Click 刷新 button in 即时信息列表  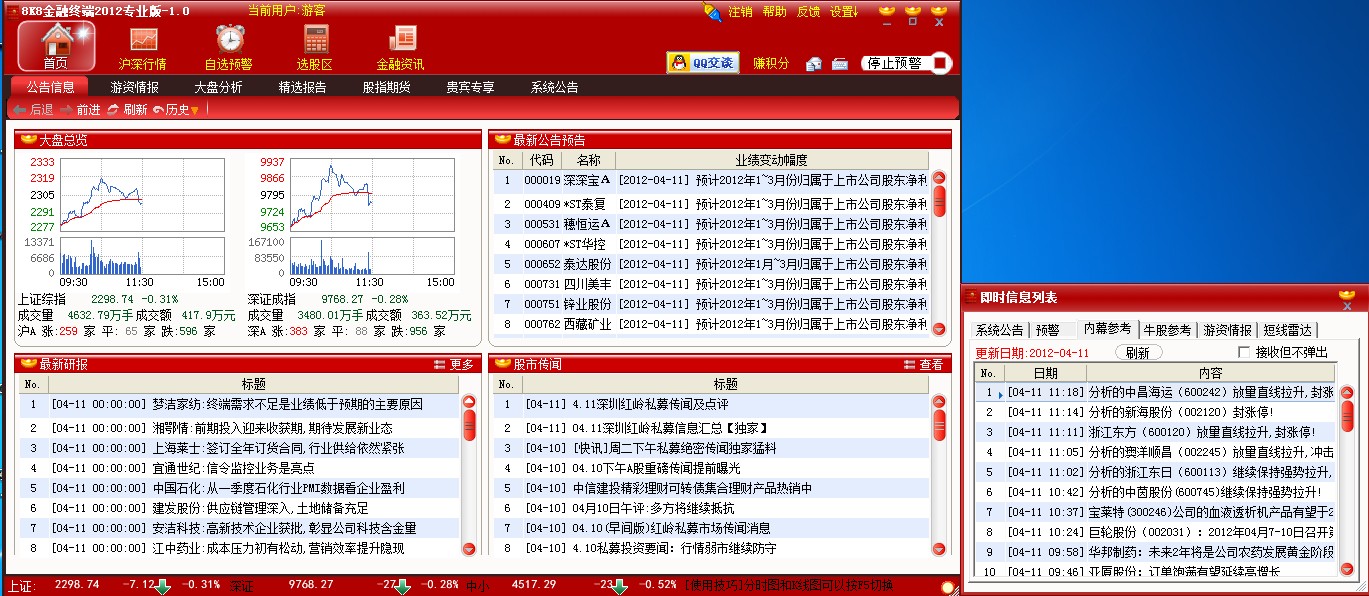point(1137,352)
